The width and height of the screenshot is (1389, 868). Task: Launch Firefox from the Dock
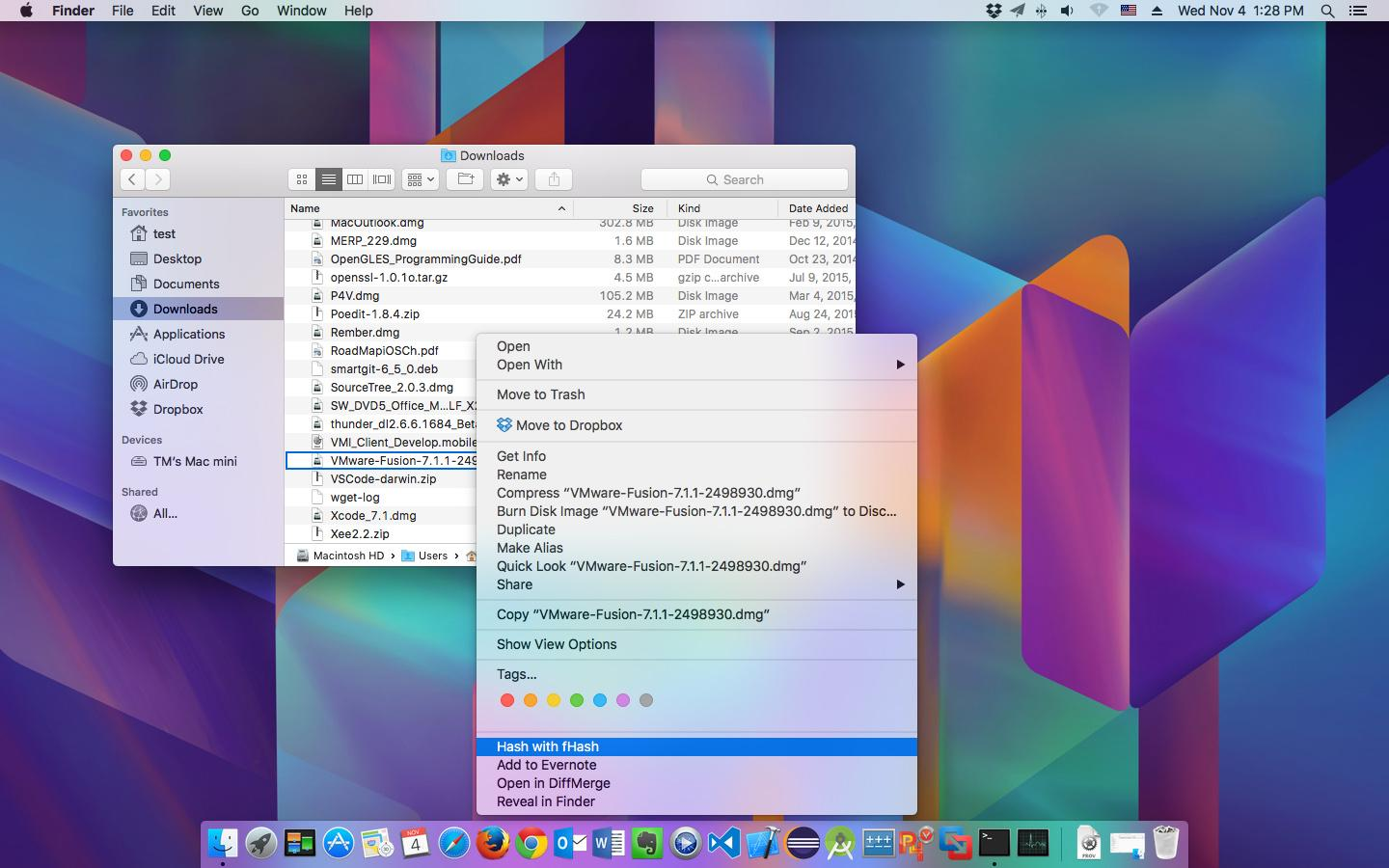[493, 844]
